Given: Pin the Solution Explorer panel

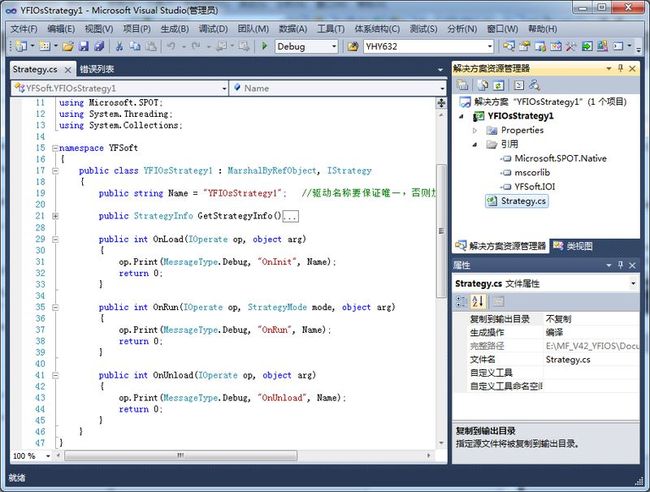Looking at the screenshot, I should (x=620, y=68).
